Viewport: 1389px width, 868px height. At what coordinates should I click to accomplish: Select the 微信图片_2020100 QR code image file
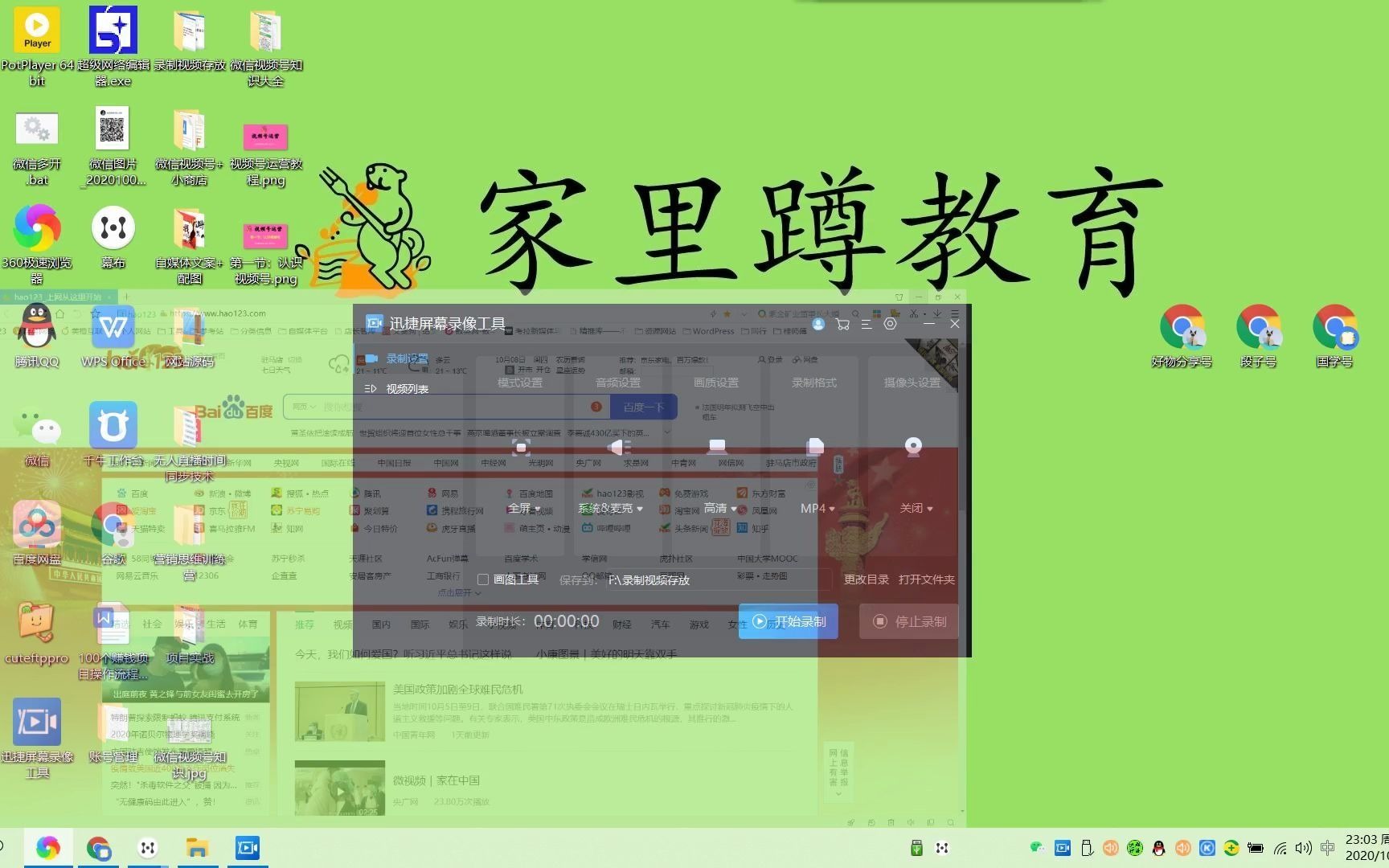pyautogui.click(x=113, y=147)
